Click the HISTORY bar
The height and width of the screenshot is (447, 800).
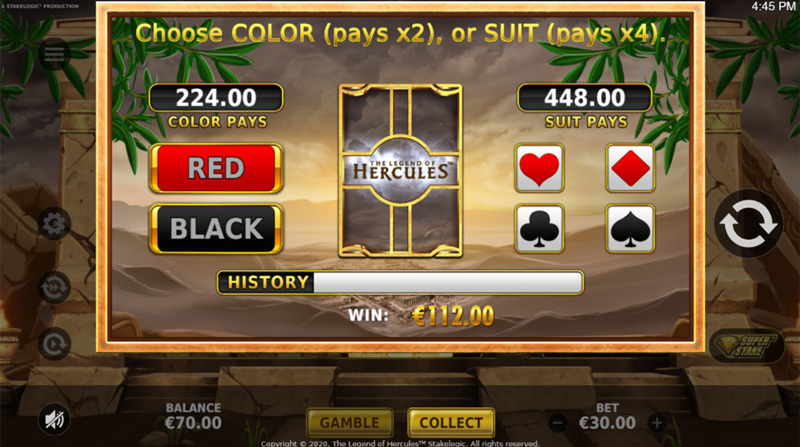[401, 283]
